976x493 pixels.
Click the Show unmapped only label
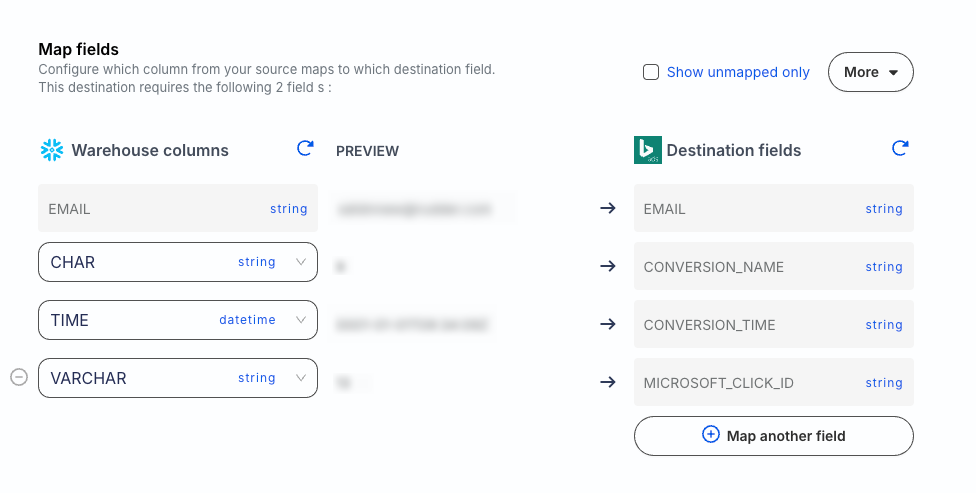pos(738,72)
